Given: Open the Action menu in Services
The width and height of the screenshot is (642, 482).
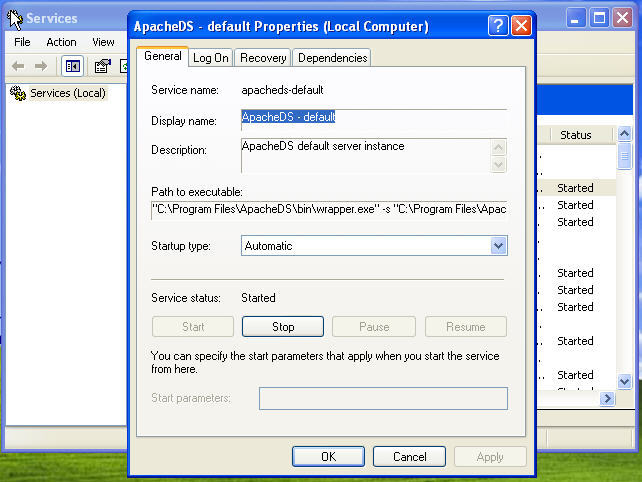Looking at the screenshot, I should pos(61,42).
